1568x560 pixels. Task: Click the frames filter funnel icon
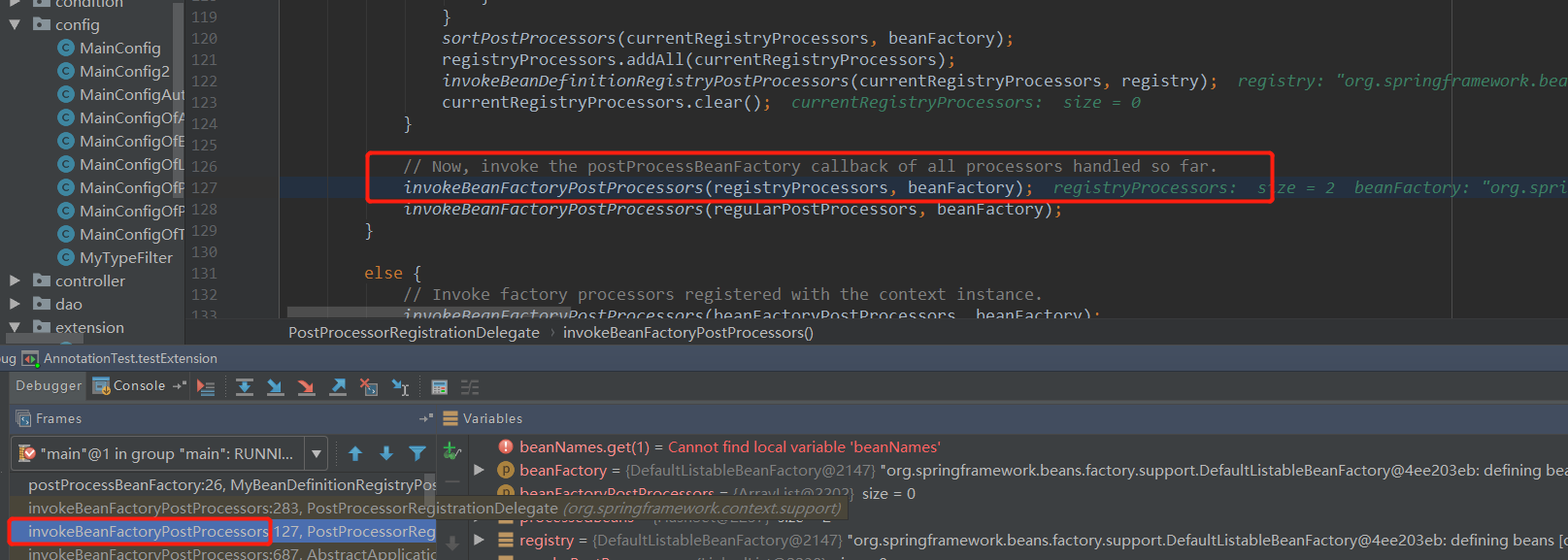point(417,453)
